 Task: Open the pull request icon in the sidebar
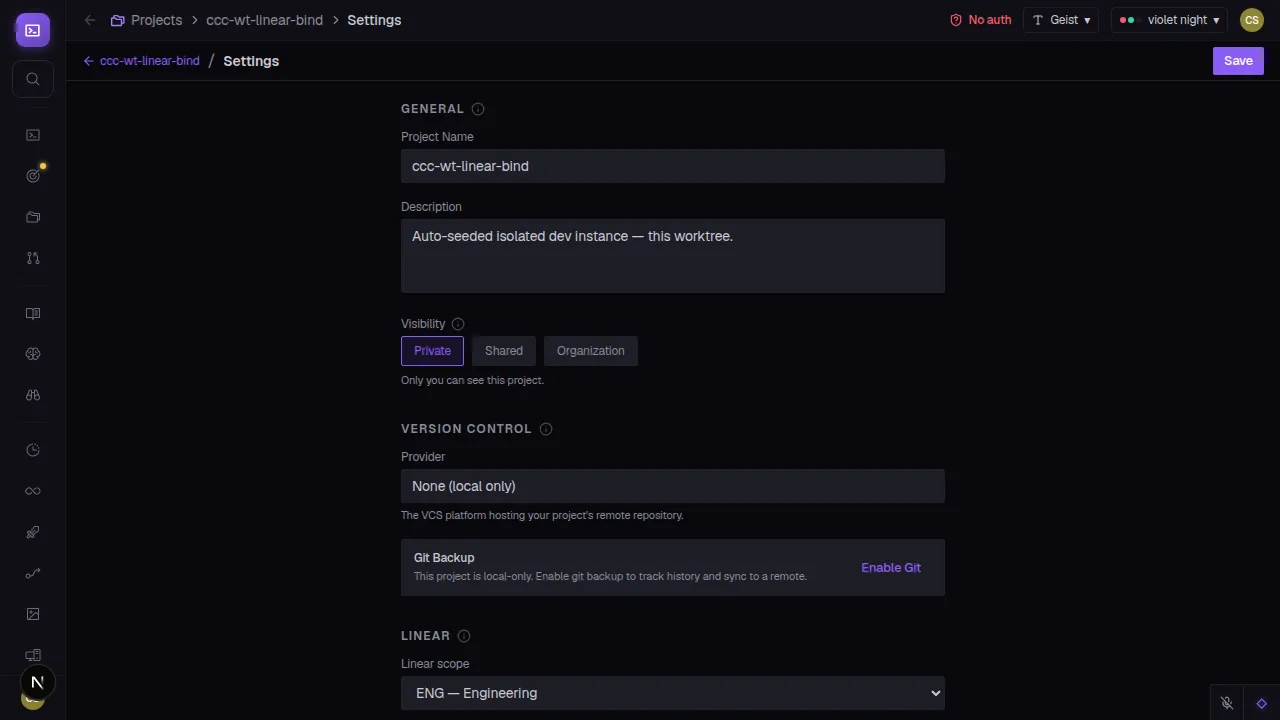(33, 258)
